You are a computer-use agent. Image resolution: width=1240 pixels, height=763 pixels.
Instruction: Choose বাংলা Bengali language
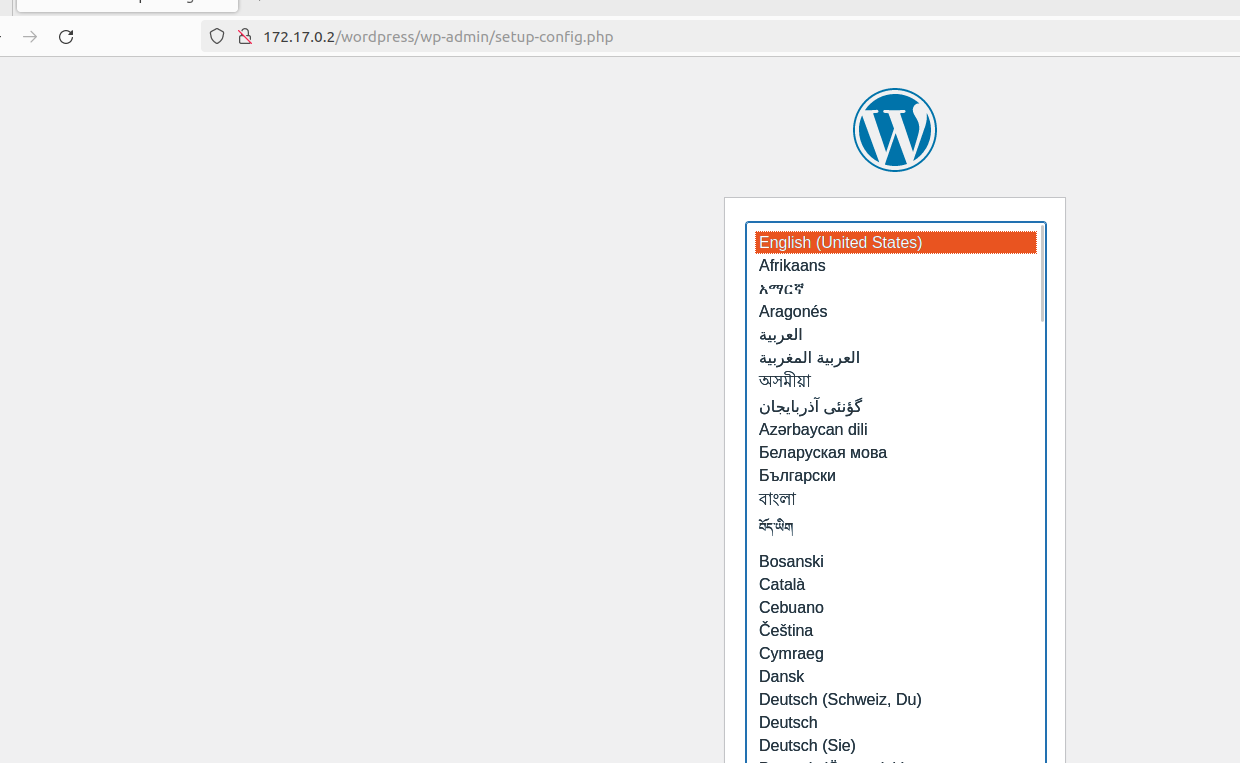tap(895, 499)
